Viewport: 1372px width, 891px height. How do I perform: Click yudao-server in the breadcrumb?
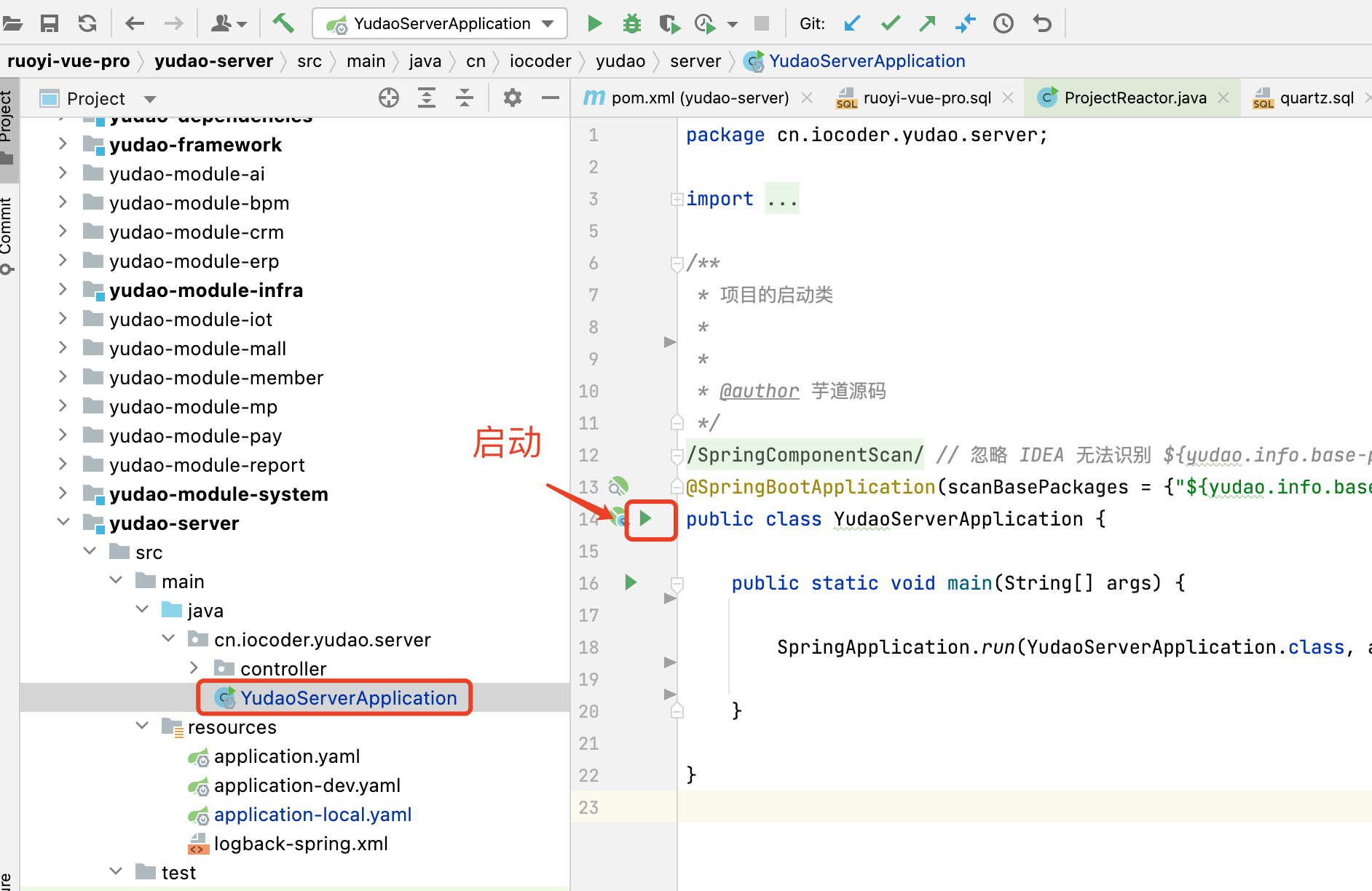213,61
